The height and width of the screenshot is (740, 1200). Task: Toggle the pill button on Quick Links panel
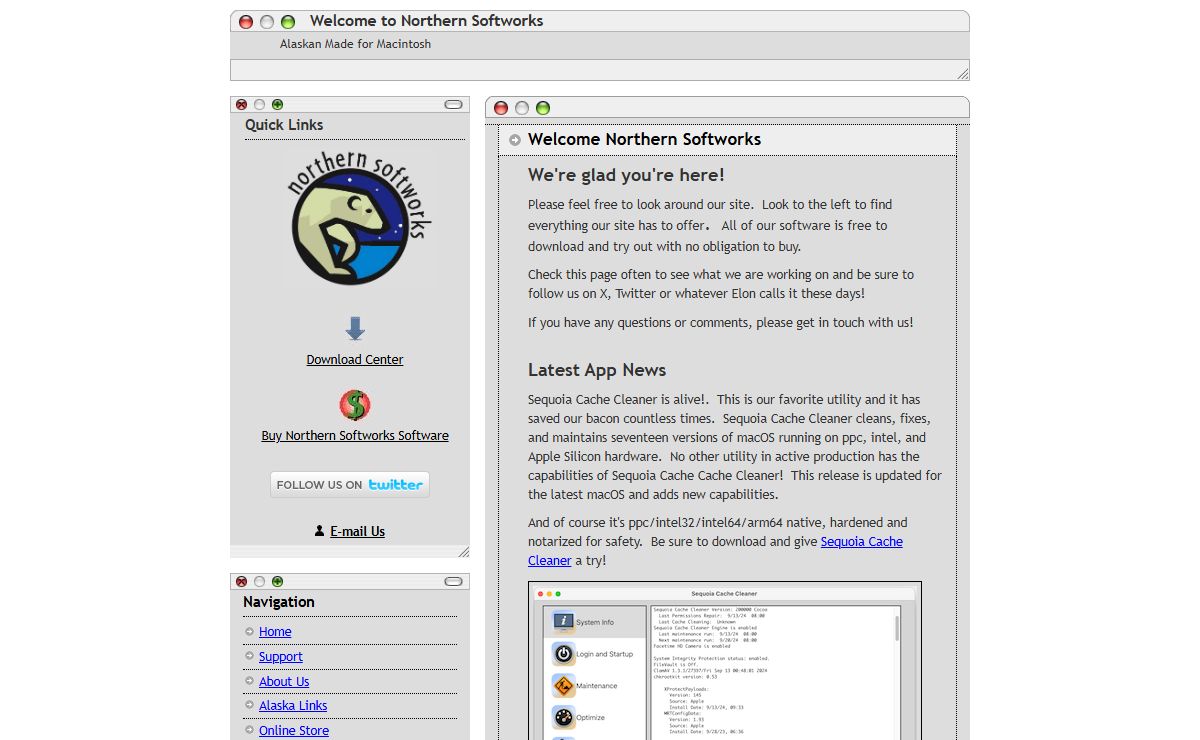(x=453, y=104)
